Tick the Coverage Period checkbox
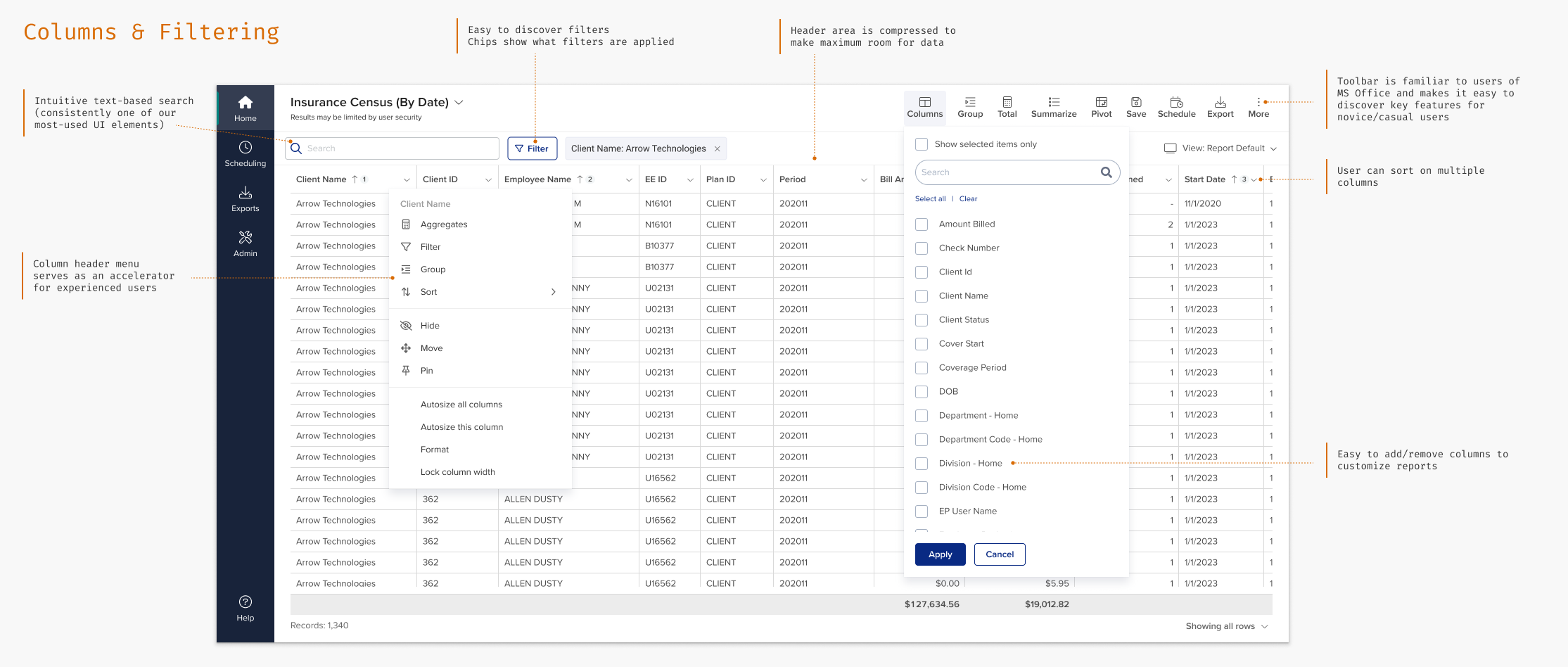Screen dimensions: 1568x667 922,368
